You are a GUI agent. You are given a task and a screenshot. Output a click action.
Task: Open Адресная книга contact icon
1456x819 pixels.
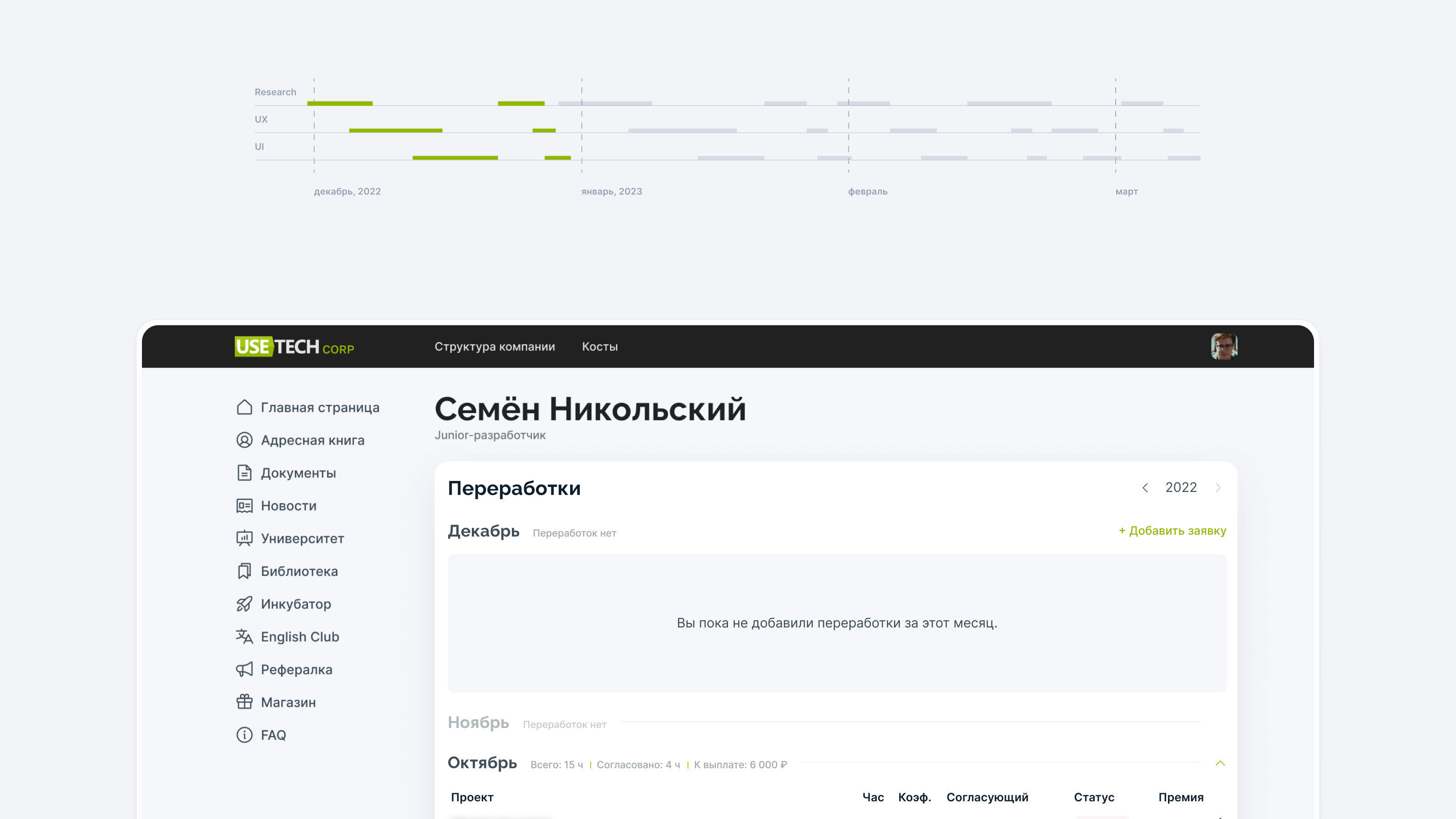(x=244, y=440)
